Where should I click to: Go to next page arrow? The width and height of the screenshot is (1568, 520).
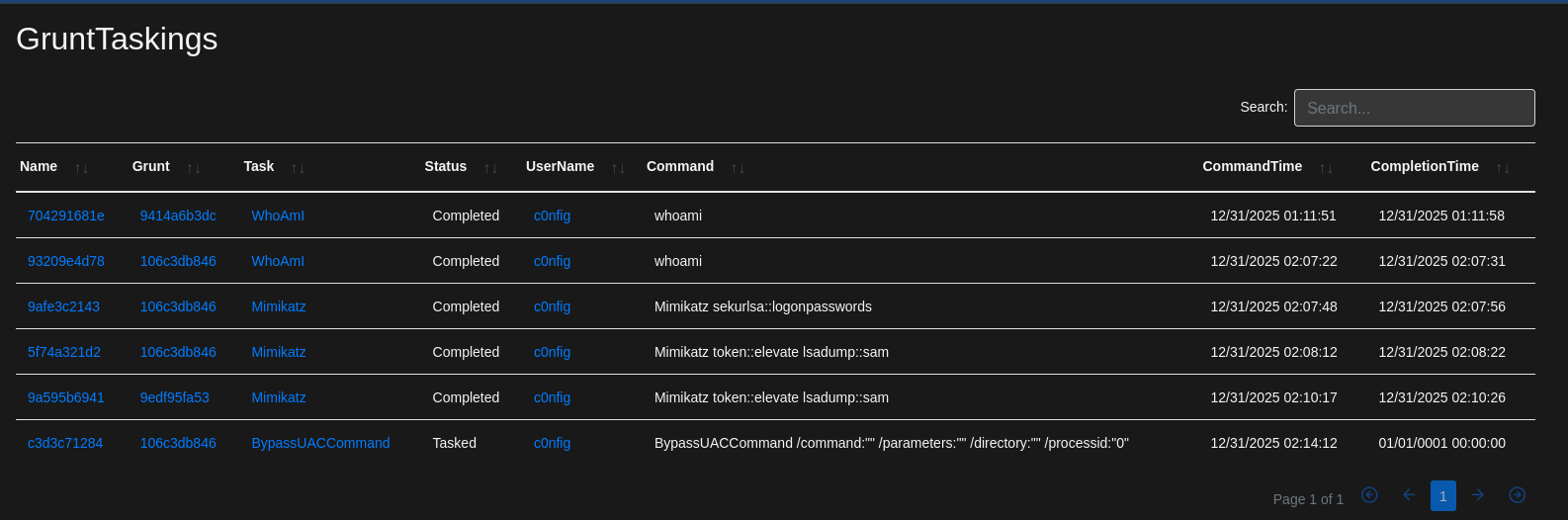pos(1478,495)
